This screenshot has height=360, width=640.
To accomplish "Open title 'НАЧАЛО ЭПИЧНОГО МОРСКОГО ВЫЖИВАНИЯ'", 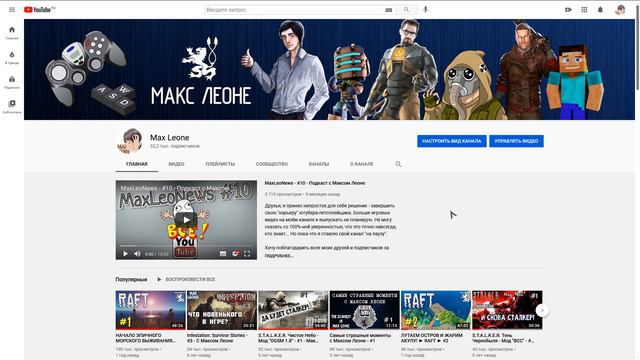I will click(x=146, y=338).
